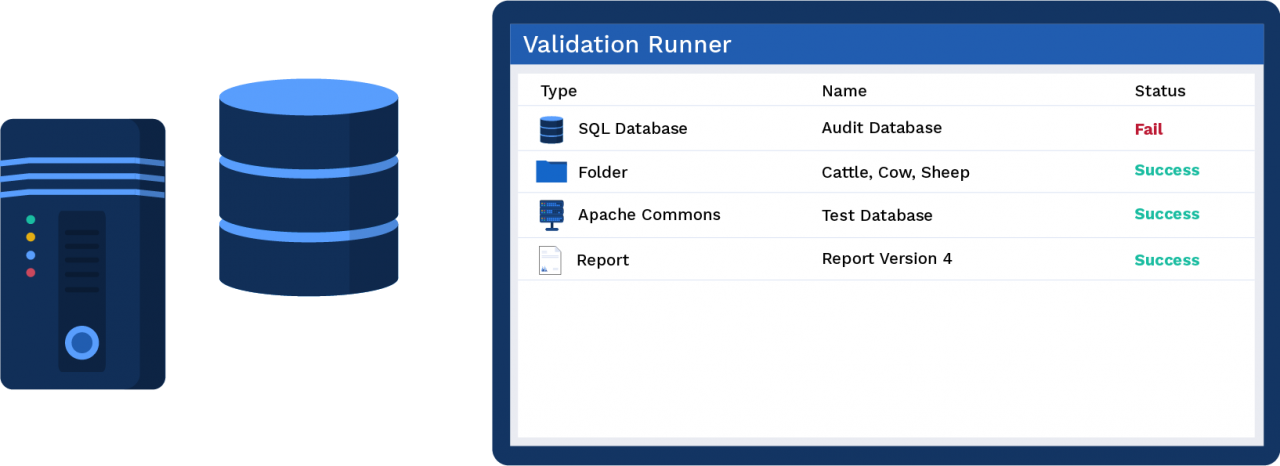Sort by the Type column header
Image resolution: width=1280 pixels, height=466 pixels.
point(558,91)
